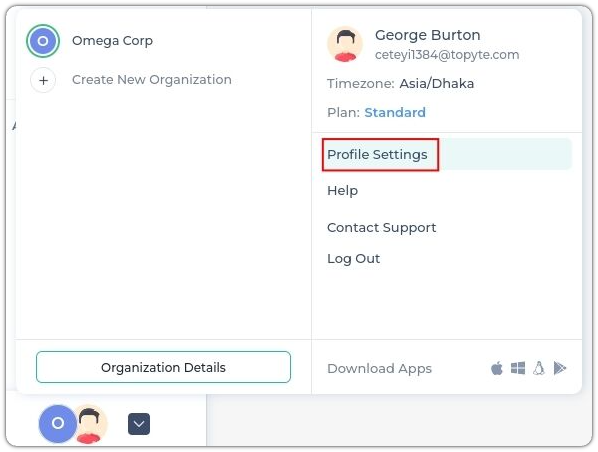Click the plus icon for new organization
The image size is (598, 452).
[43, 80]
